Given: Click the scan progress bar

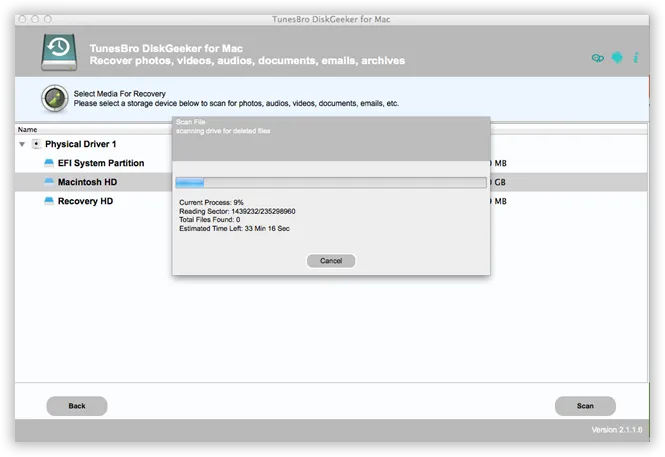Looking at the screenshot, I should tap(331, 183).
